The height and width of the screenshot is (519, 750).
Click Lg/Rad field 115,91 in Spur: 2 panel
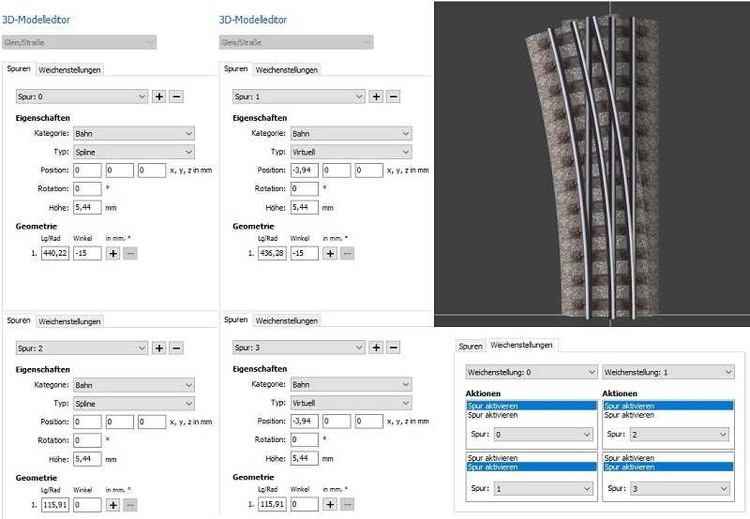[55, 505]
